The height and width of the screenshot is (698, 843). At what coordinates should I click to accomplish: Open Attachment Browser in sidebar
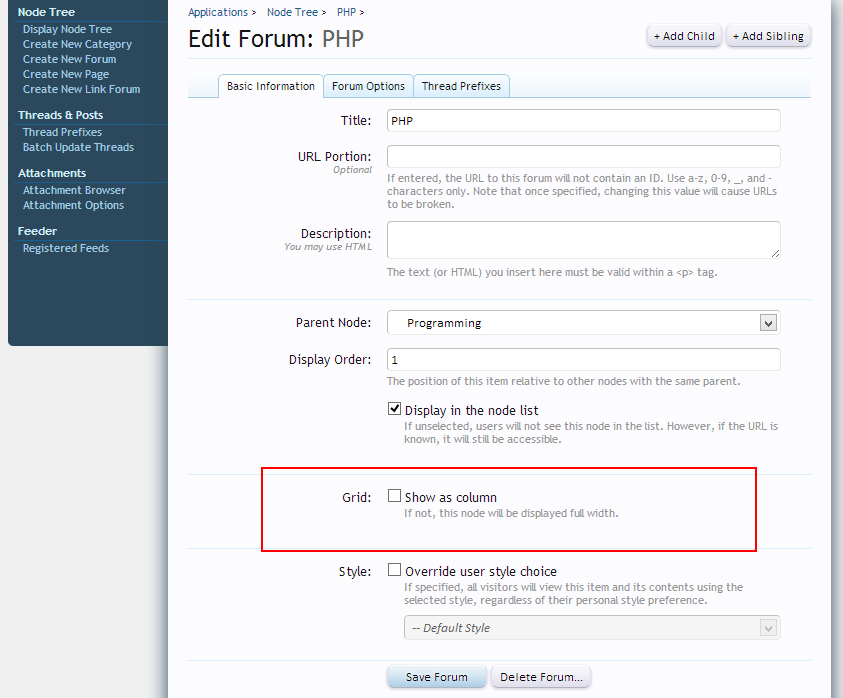74,190
